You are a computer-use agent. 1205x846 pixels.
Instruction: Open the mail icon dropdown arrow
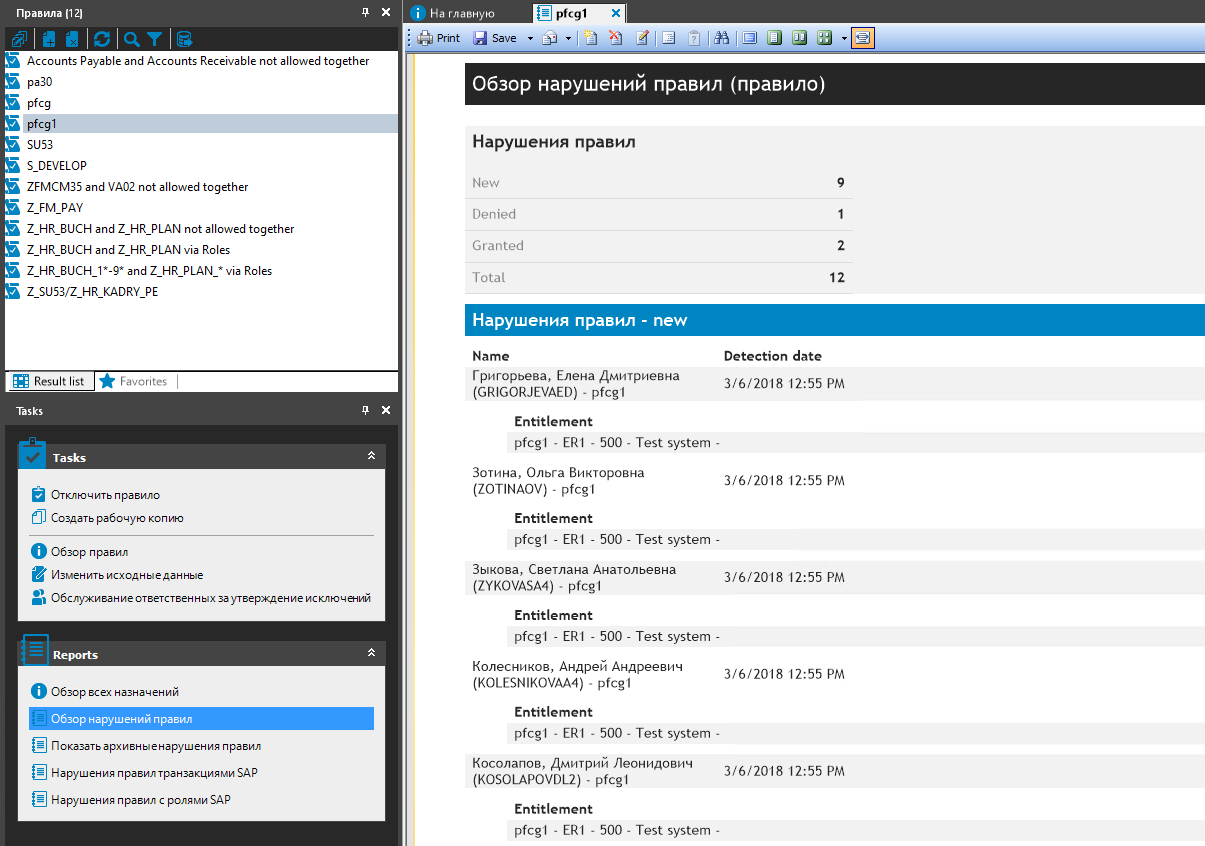pyautogui.click(x=568, y=38)
